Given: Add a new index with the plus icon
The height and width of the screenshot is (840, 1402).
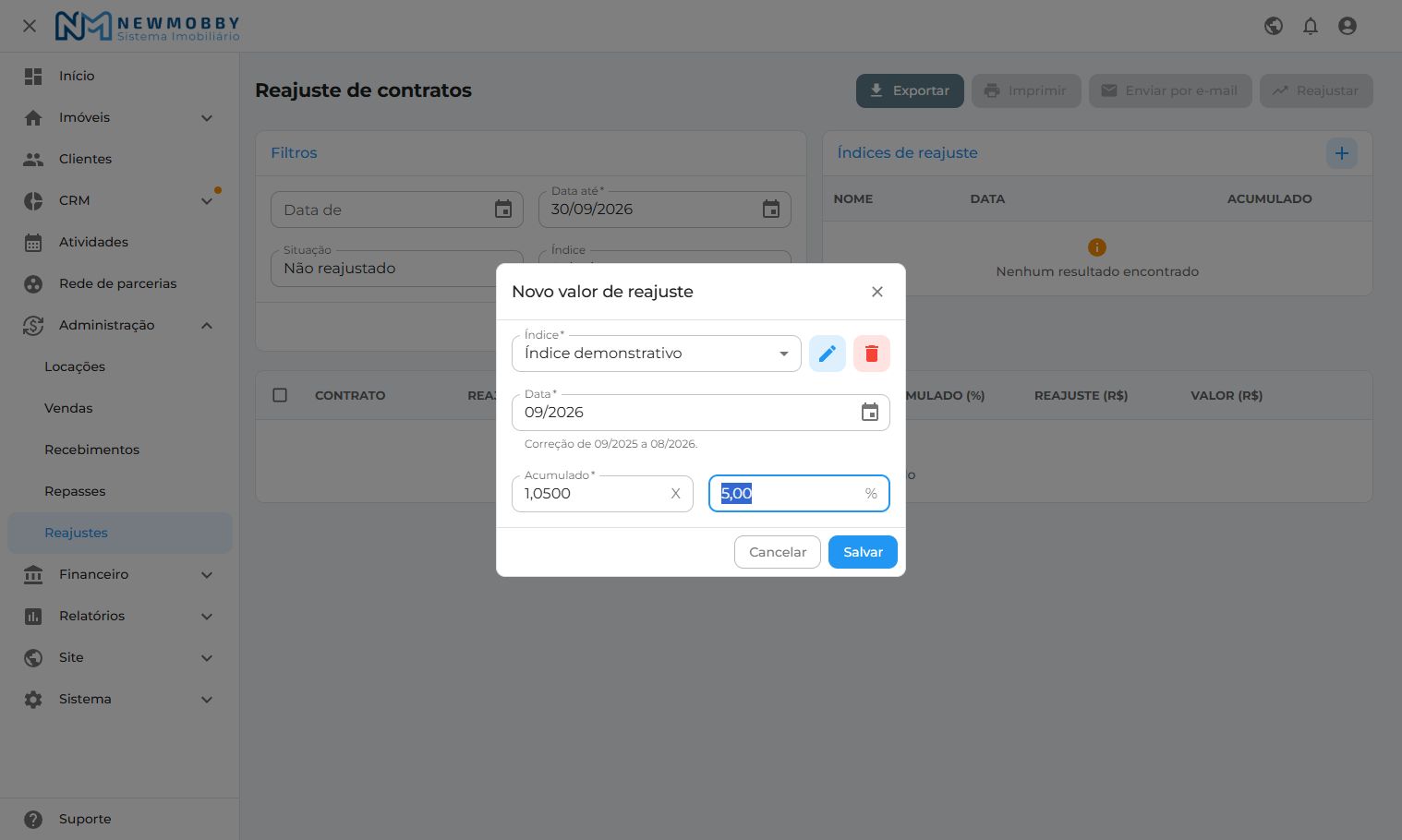Looking at the screenshot, I should click(1342, 153).
